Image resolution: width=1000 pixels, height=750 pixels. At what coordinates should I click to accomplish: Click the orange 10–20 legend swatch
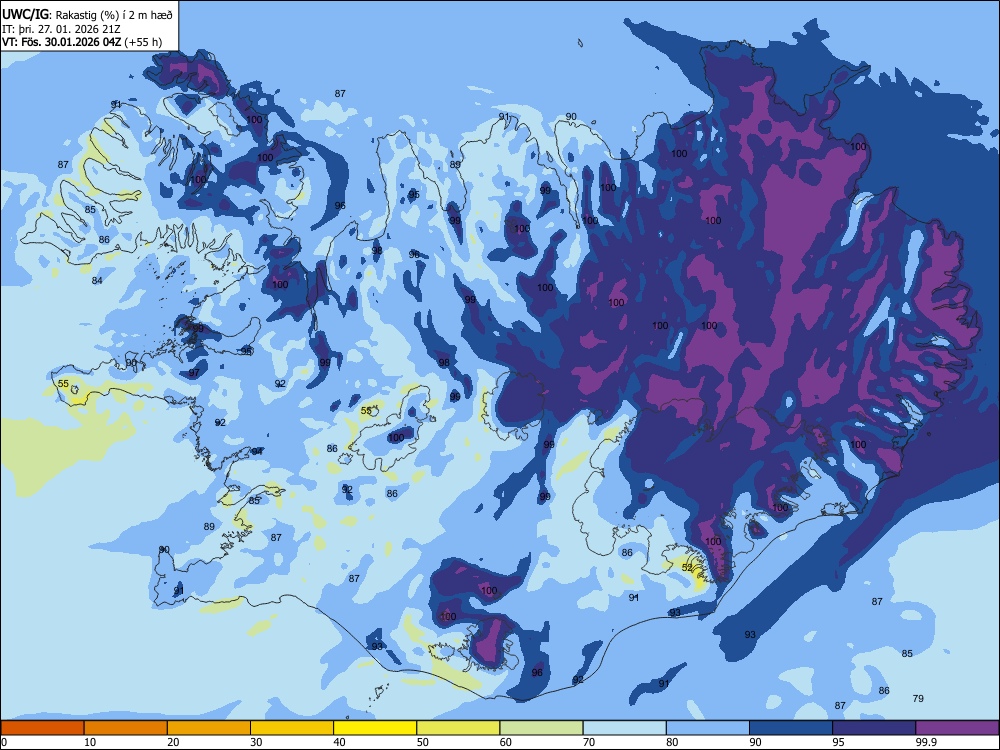[x=126, y=728]
